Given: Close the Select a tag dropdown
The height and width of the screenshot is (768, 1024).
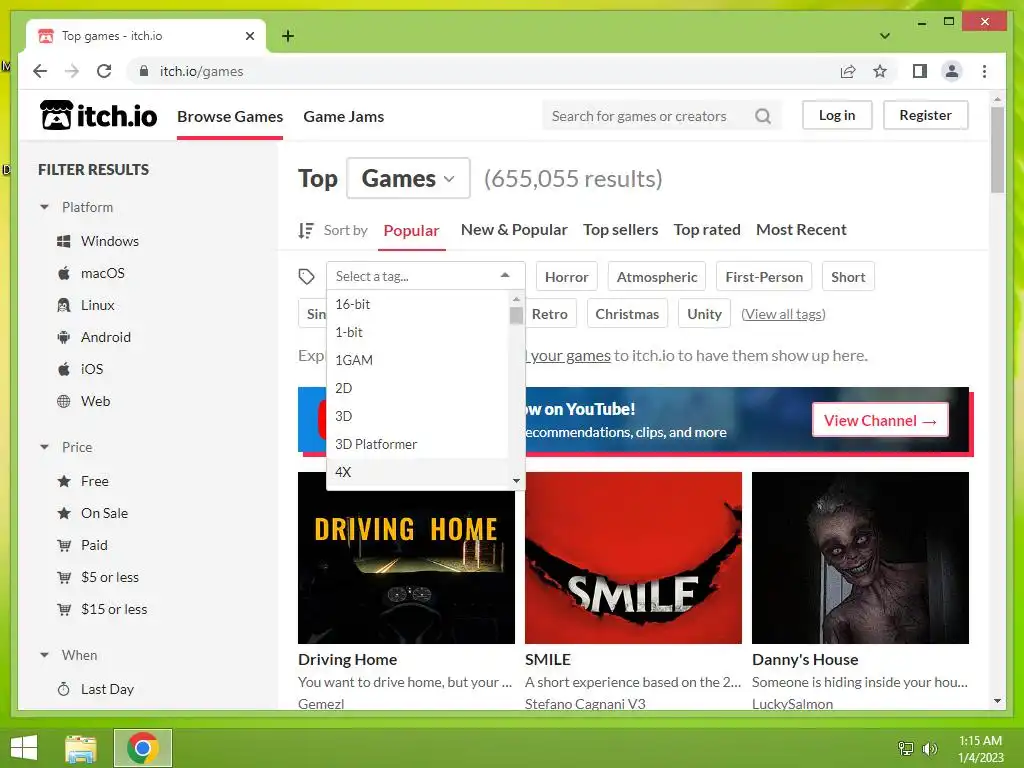Looking at the screenshot, I should [x=505, y=276].
